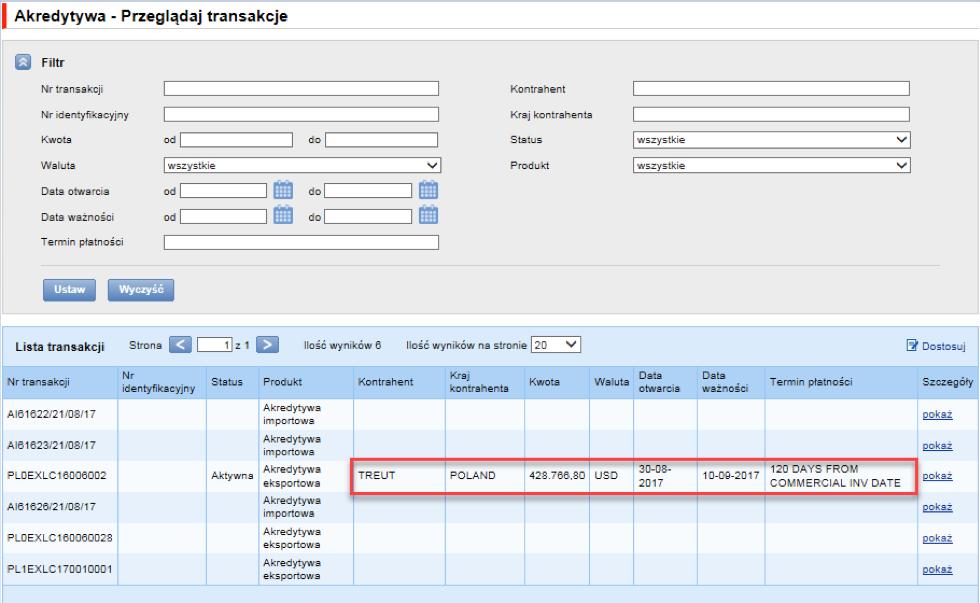980x603 pixels.
Task: Click the Ustaw button
Action: [x=69, y=290]
